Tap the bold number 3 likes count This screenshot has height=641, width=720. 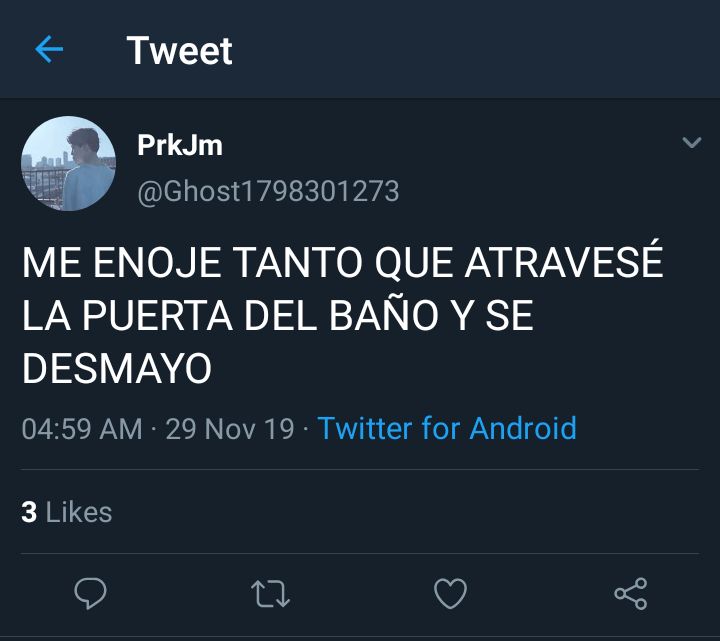tap(29, 512)
